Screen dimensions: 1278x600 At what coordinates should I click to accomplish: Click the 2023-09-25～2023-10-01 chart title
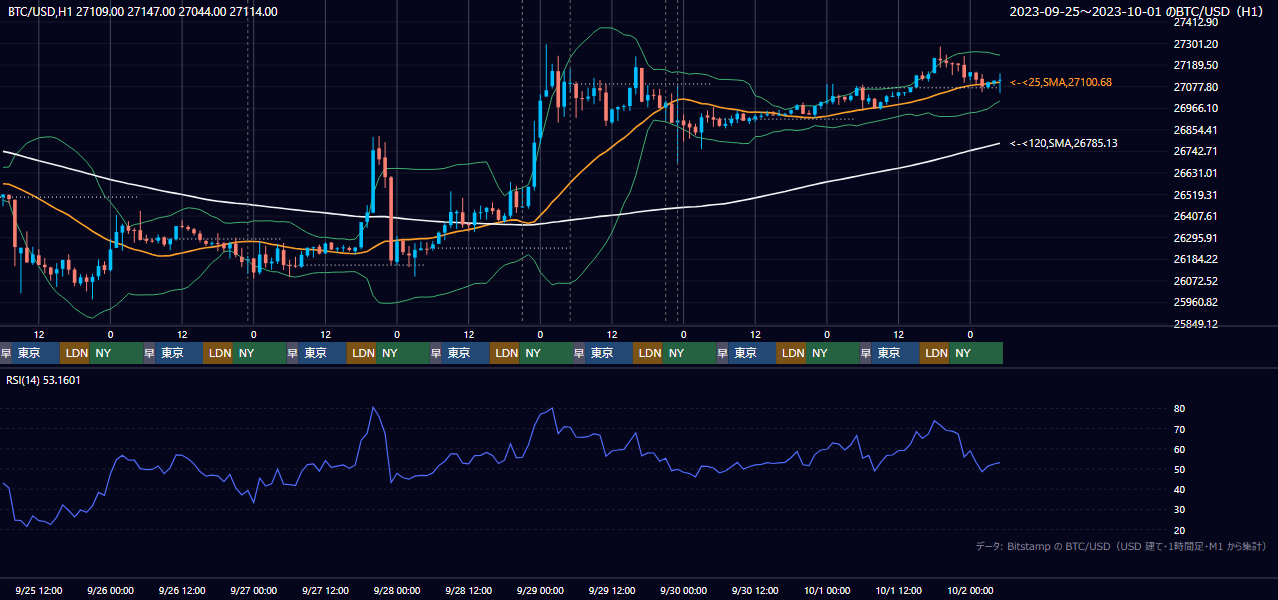click(x=1137, y=12)
